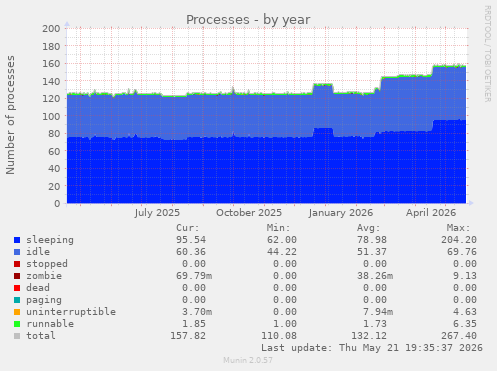Click runnable current value 1.85
Screen dimensions: 497x371
click(x=194, y=324)
